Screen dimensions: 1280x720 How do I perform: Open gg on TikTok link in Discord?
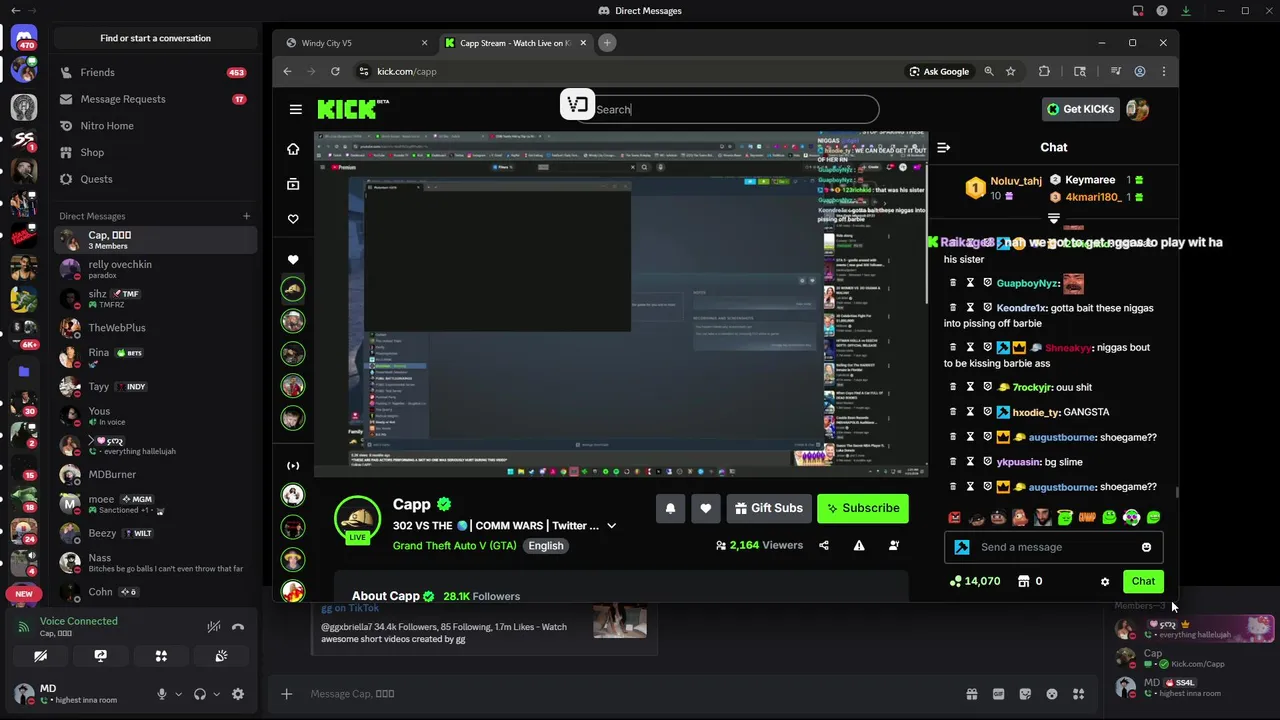pyautogui.click(x=350, y=608)
